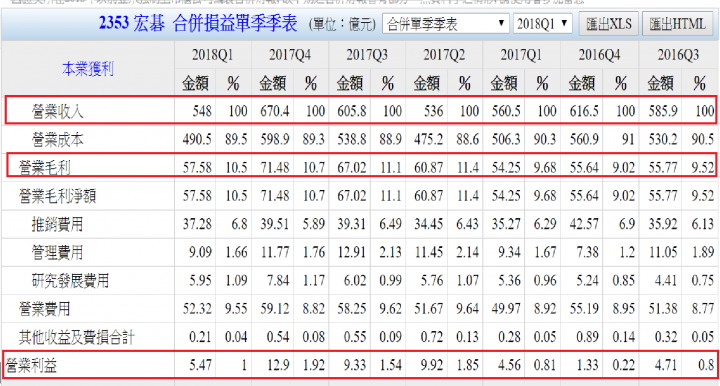Click the 2017Q3 column header
This screenshot has height=386, width=720.
(367, 55)
